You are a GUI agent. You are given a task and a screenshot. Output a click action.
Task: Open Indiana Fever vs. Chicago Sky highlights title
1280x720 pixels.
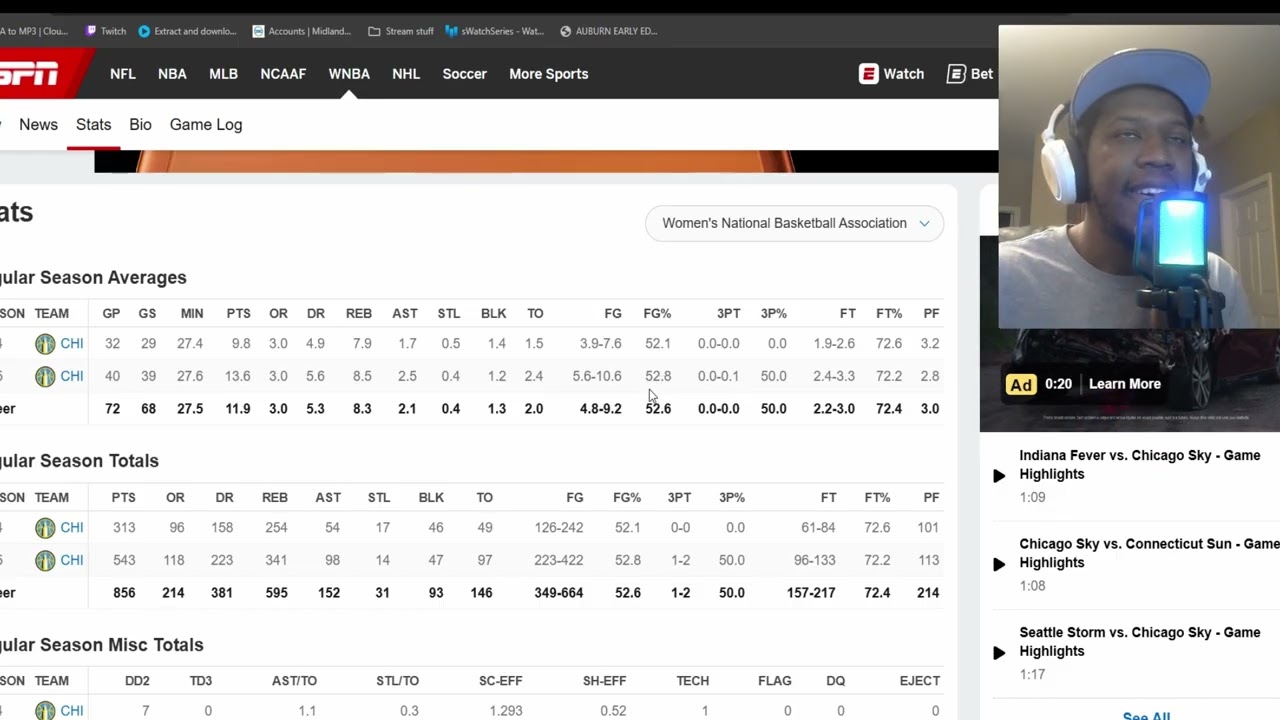1140,465
